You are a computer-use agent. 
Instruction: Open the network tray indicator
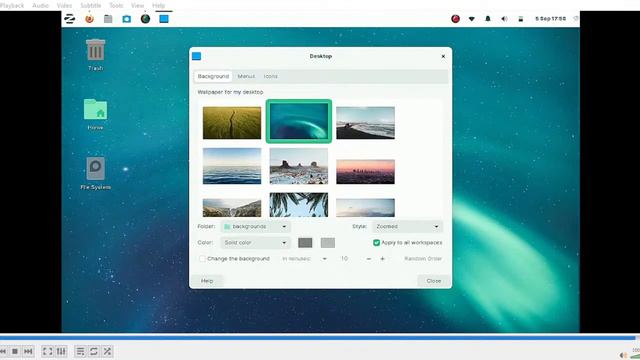coord(471,19)
